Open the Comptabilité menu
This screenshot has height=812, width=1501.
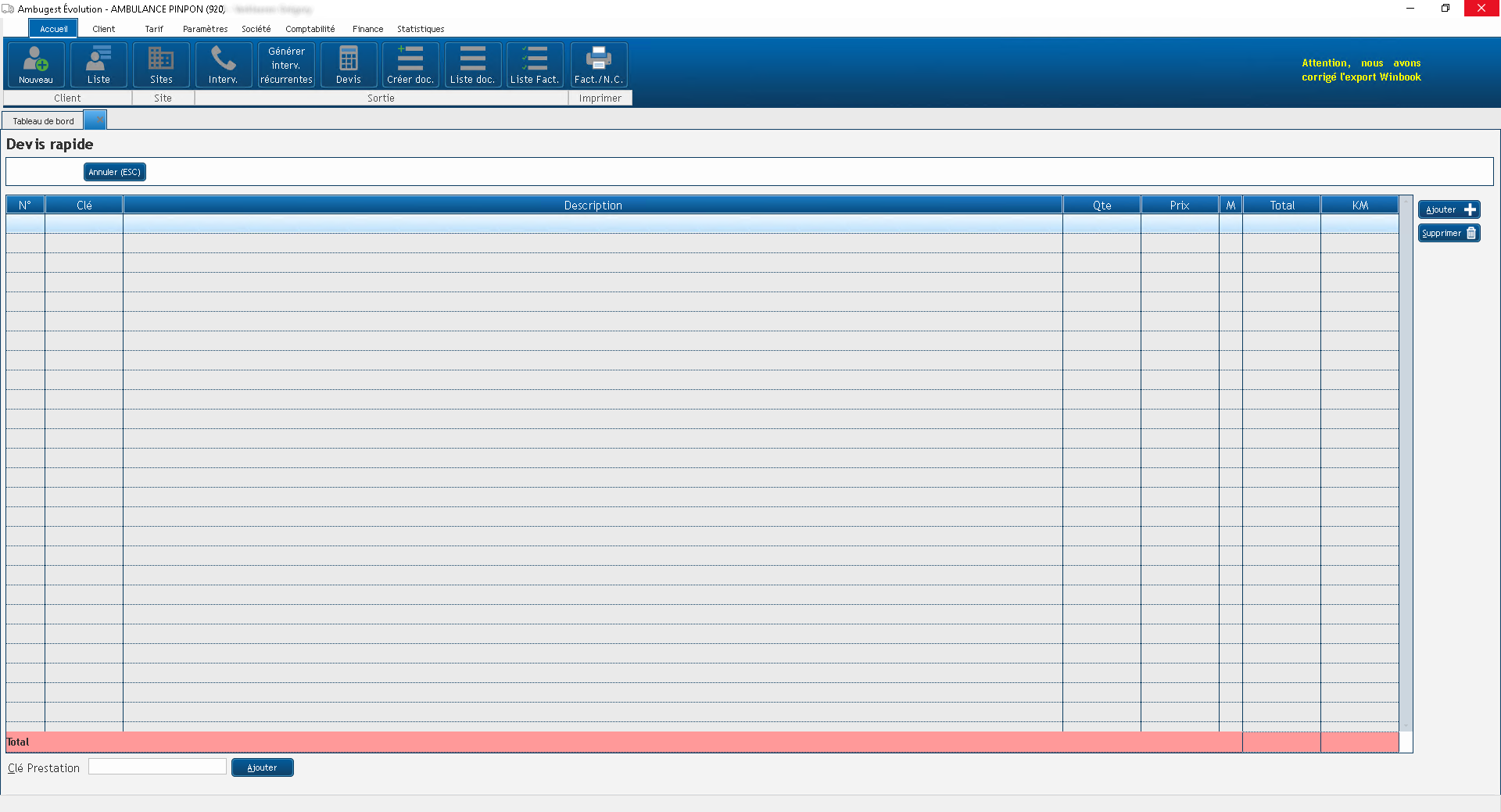pos(310,29)
